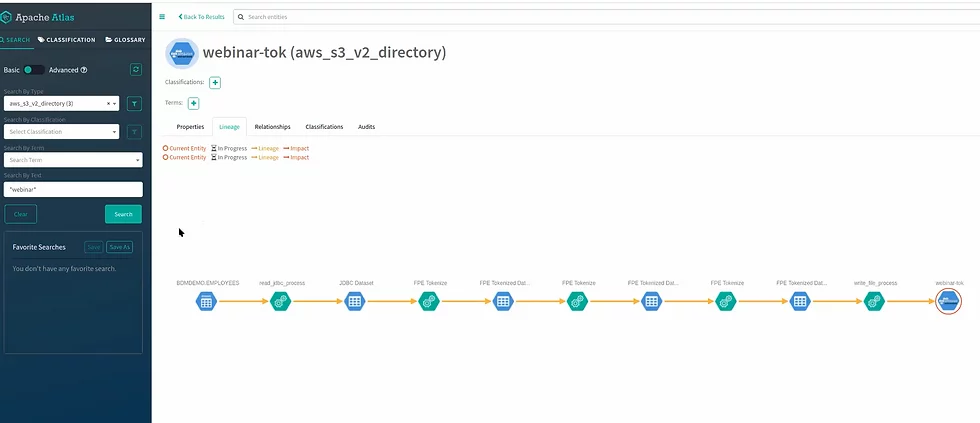Screen dimensions: 980x423
Task: Open the Select Classification dropdown
Action: (x=61, y=132)
